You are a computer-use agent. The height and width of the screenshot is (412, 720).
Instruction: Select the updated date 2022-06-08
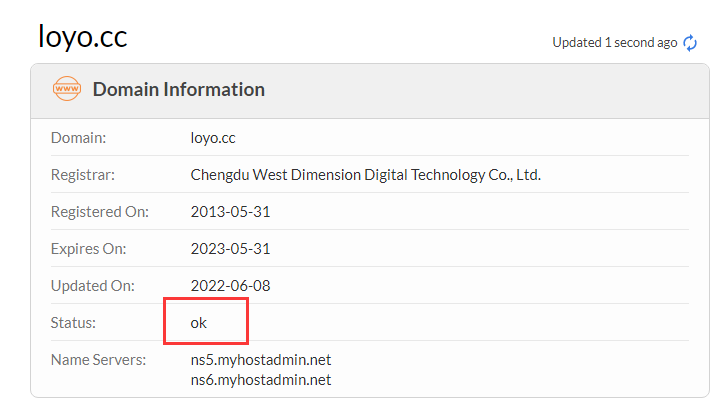tap(230, 286)
